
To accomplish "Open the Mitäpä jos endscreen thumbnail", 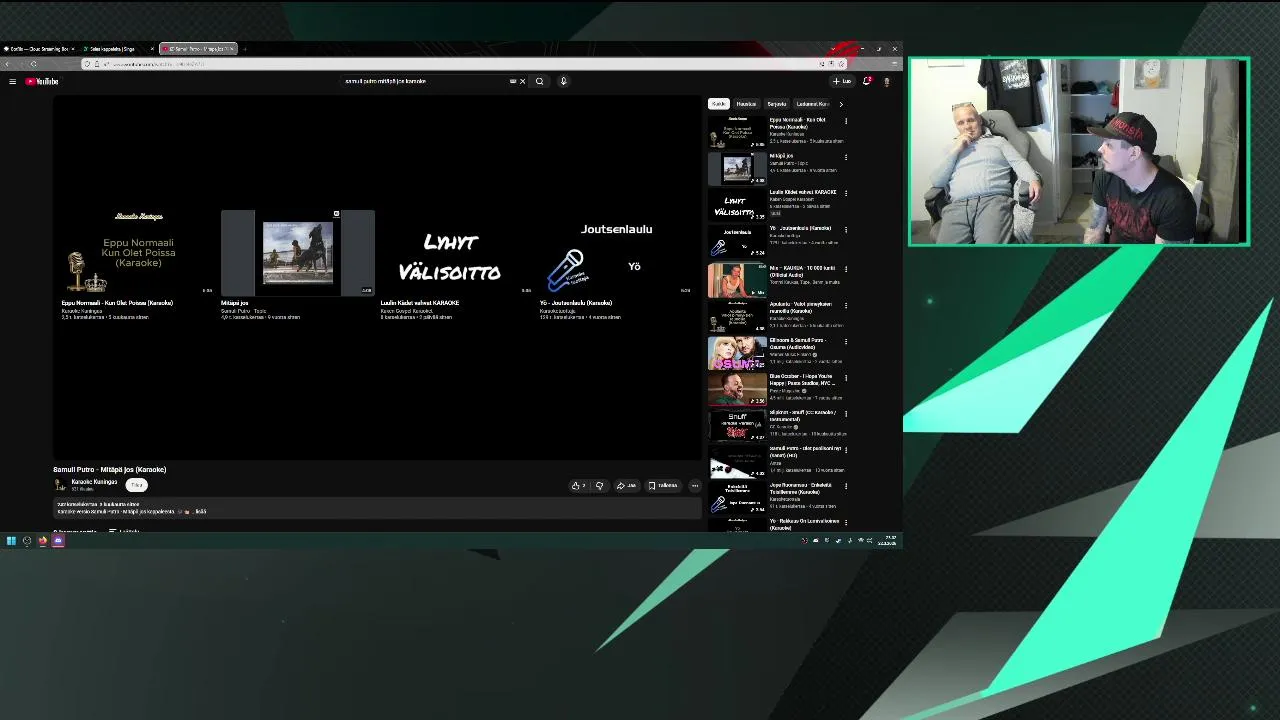I will click(298, 252).
